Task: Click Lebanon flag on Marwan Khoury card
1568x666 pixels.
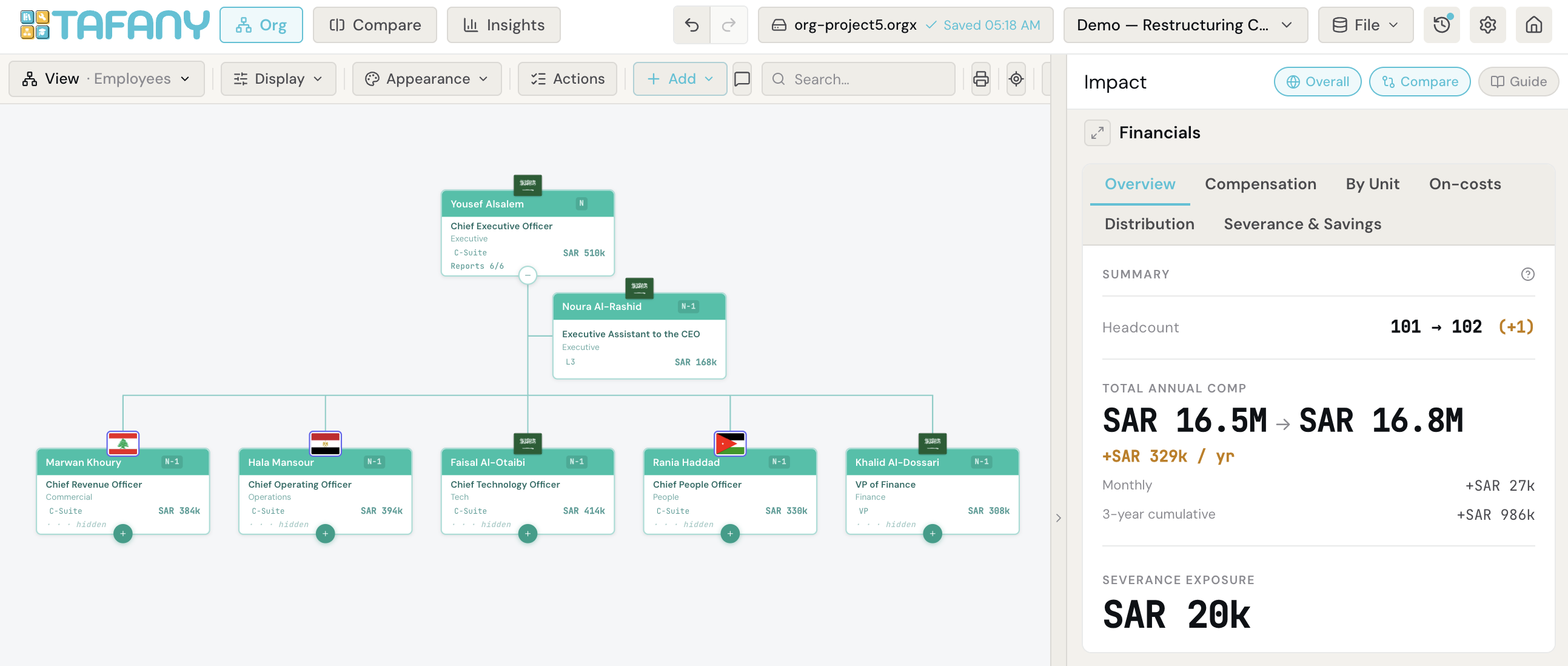Action: coord(123,443)
